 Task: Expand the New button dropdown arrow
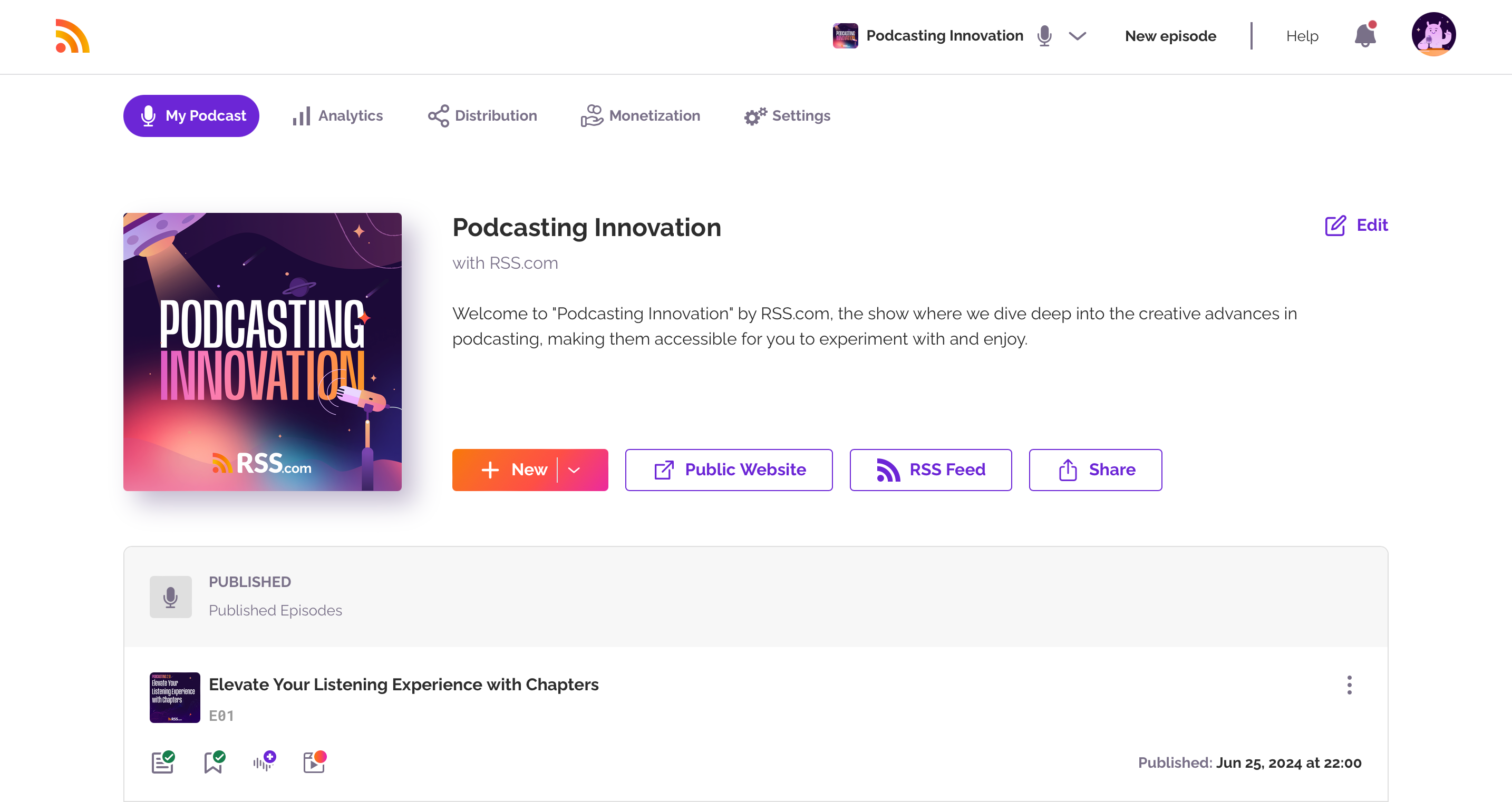(574, 470)
